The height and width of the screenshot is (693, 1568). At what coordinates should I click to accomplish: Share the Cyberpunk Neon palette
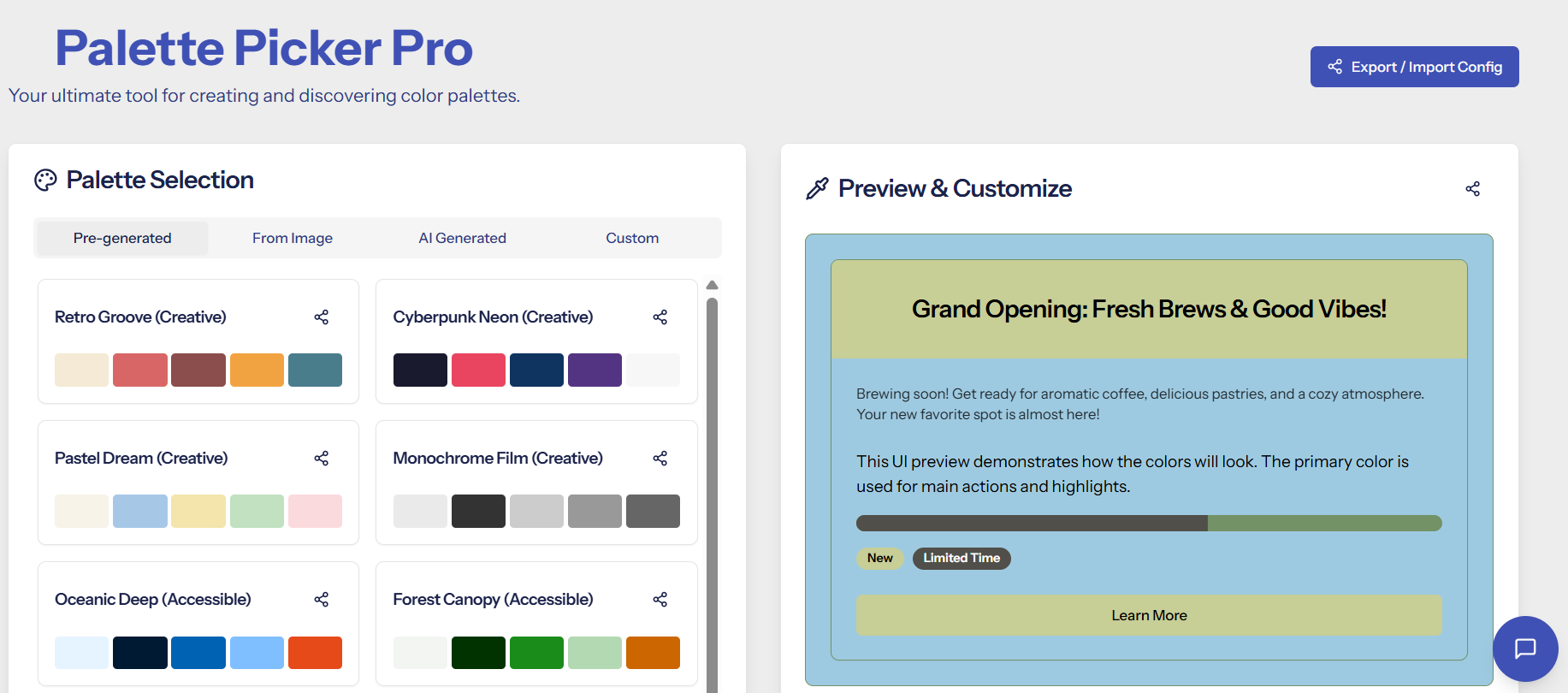(660, 317)
